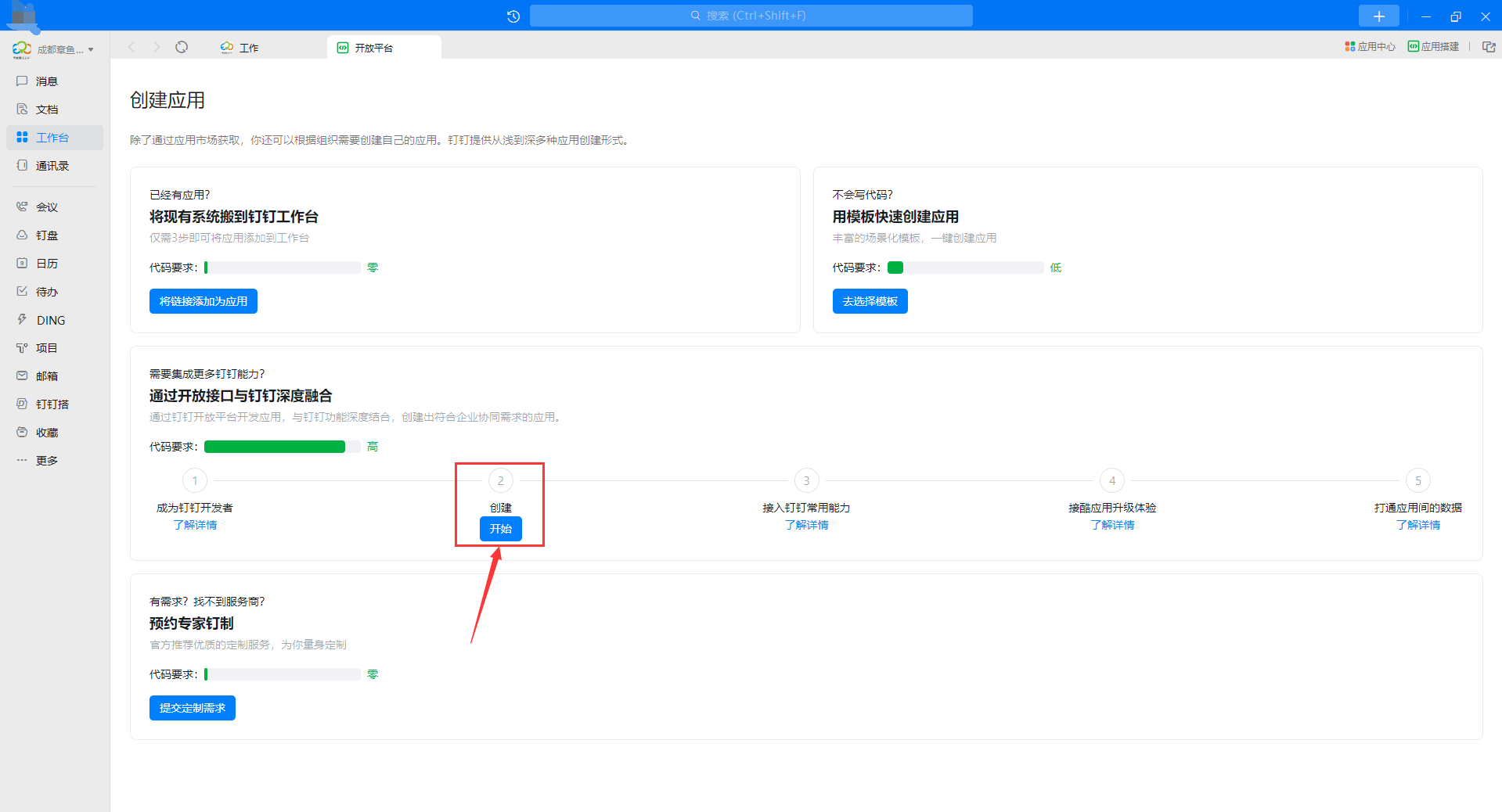Click 将链接添加为应用 button
The height and width of the screenshot is (812, 1502).
204,301
